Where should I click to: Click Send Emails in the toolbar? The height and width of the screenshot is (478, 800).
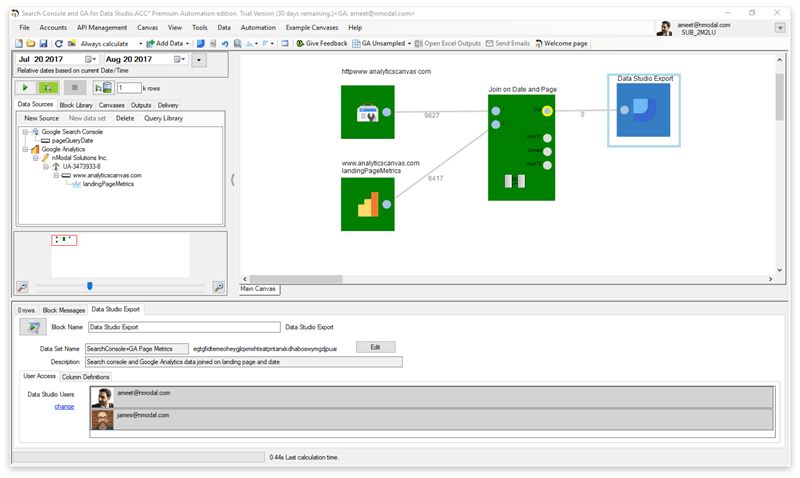coord(508,44)
